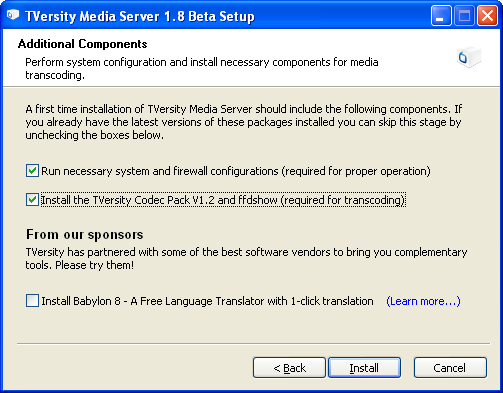Screen dimensions: 503x393
Task: Close the TVersity Media Server setup dialog
Action: tap(487, 16)
